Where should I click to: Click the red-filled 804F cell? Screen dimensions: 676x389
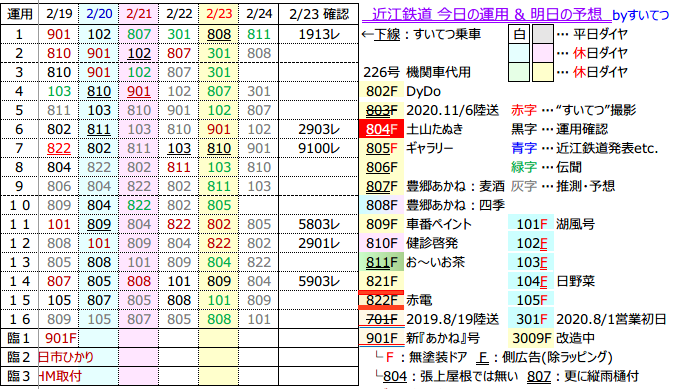coord(382,129)
